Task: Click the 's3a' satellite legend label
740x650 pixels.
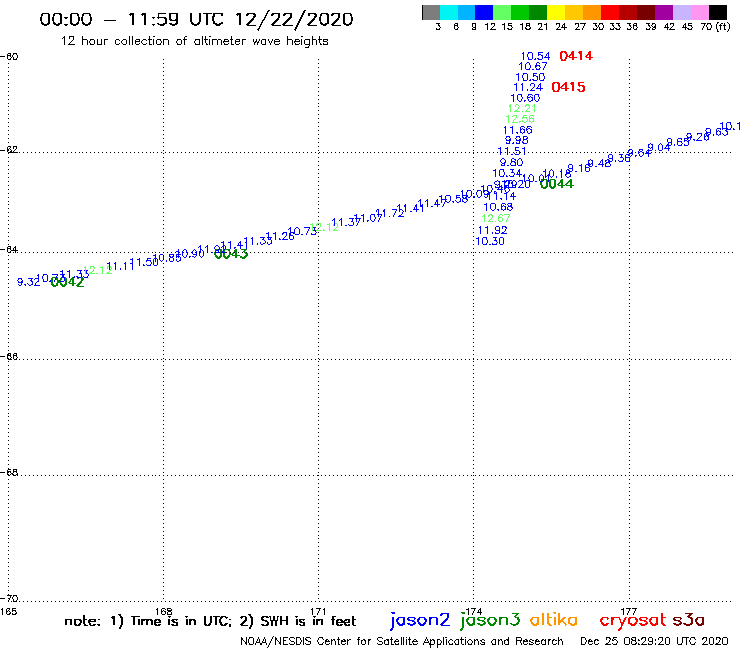Action: click(x=689, y=621)
